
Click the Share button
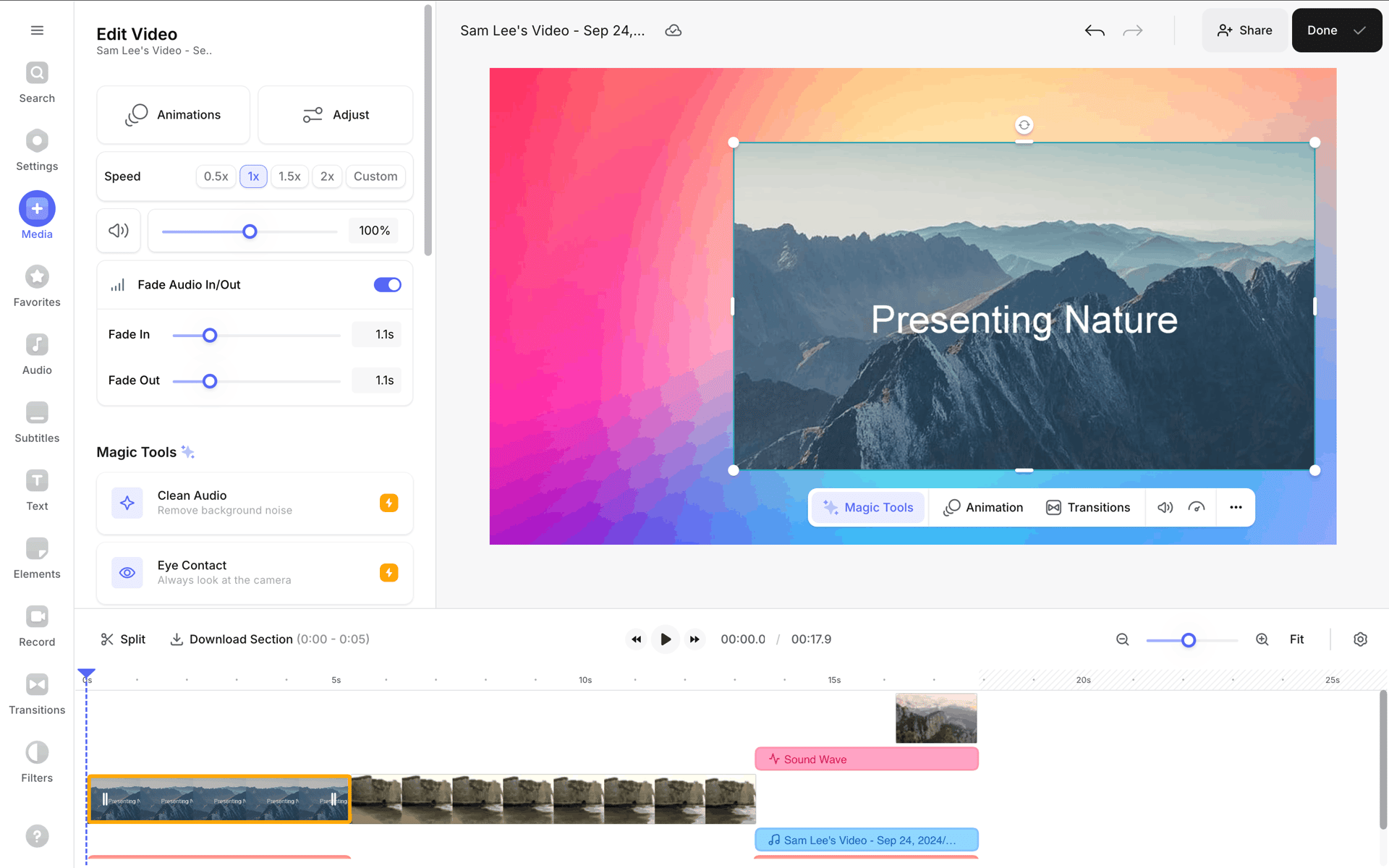[x=1245, y=30]
